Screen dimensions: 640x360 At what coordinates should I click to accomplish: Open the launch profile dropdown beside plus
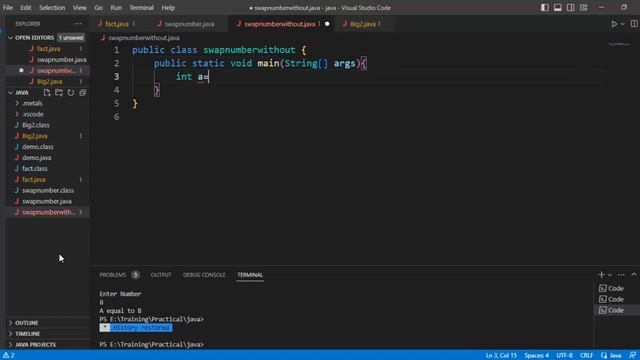(610, 275)
